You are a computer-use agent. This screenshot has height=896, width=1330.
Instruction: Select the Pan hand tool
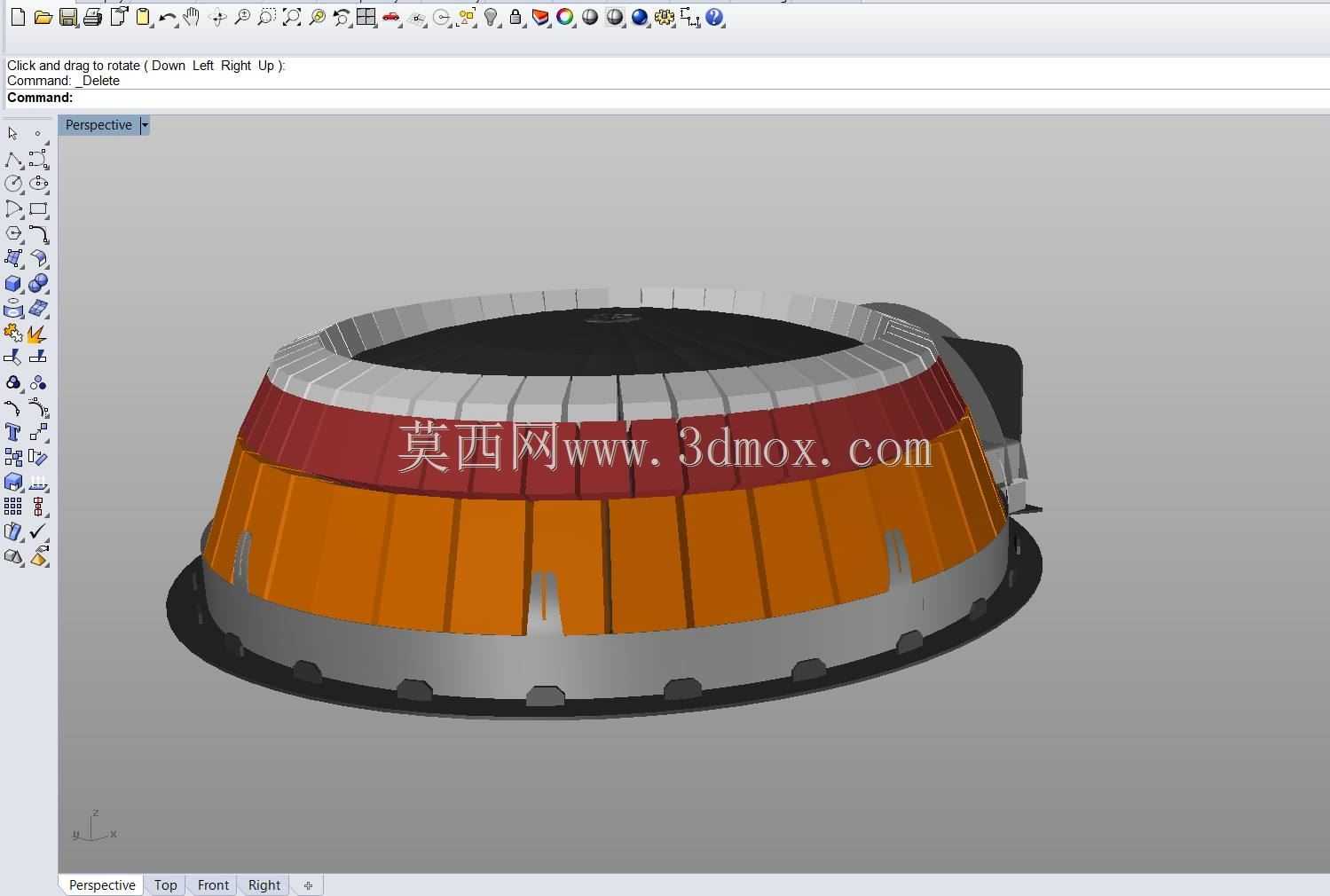[192, 17]
